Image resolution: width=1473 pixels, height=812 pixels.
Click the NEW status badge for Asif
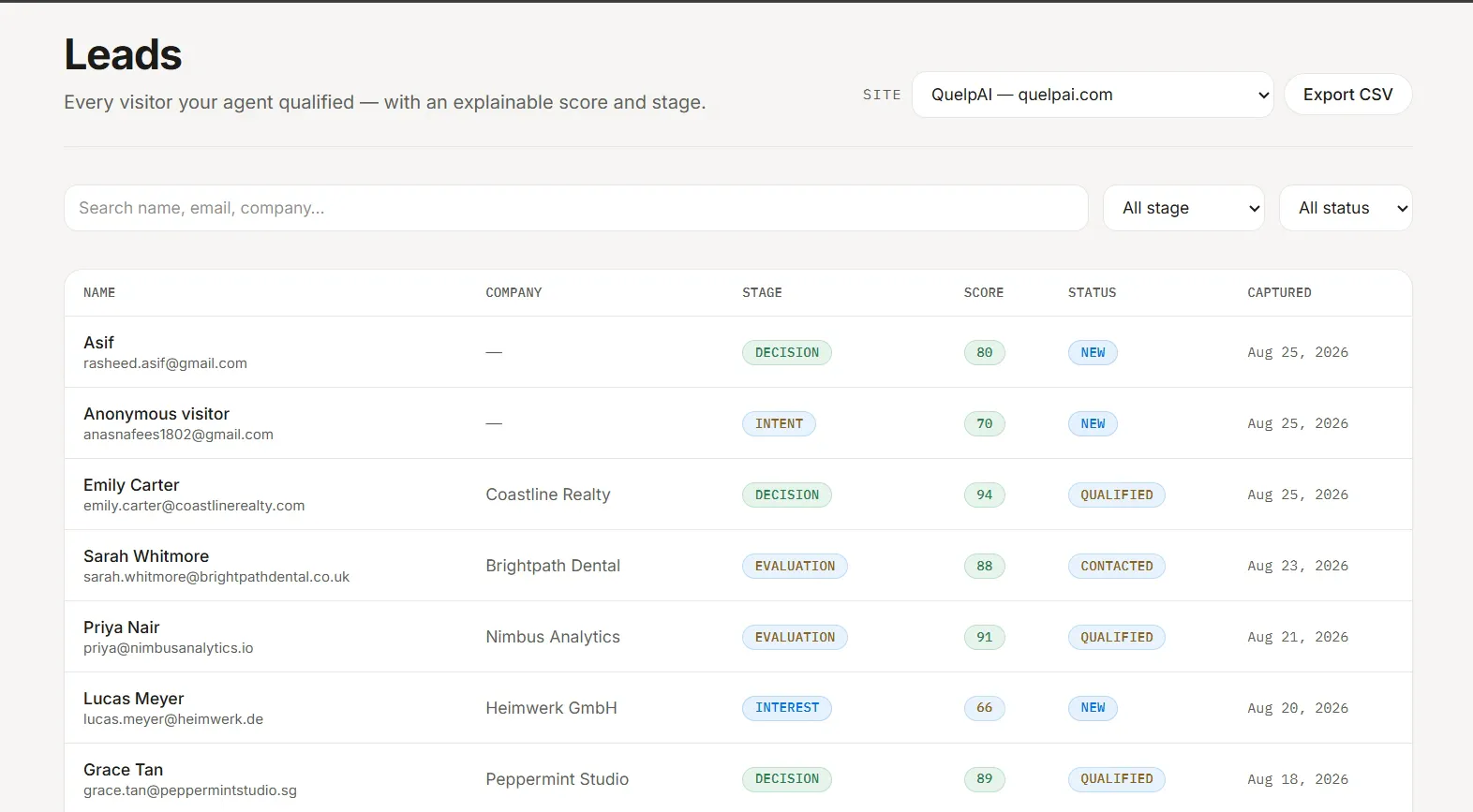1093,352
